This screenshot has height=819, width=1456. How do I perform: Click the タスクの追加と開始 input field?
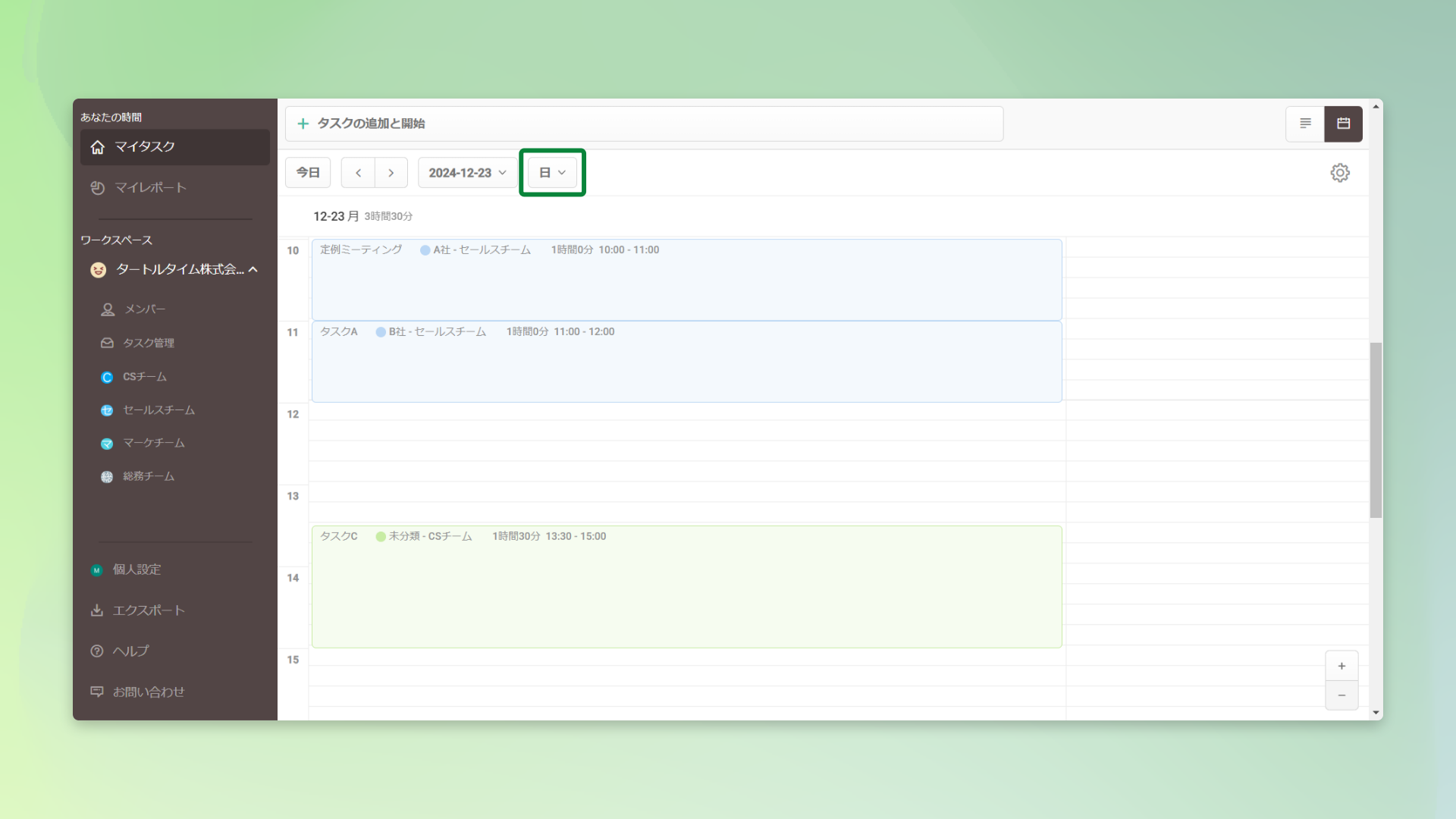(645, 124)
